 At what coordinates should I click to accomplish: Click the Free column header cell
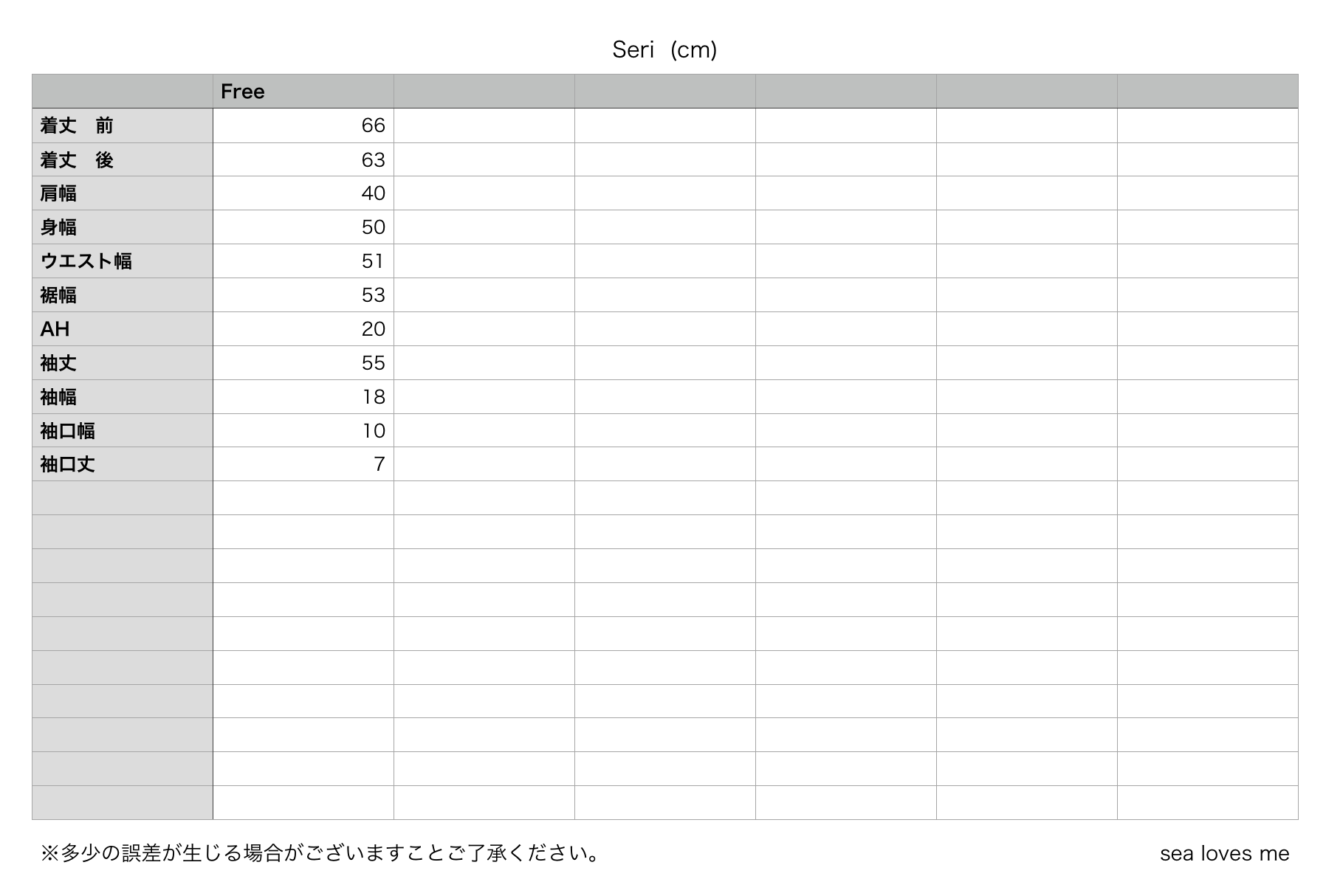click(303, 92)
